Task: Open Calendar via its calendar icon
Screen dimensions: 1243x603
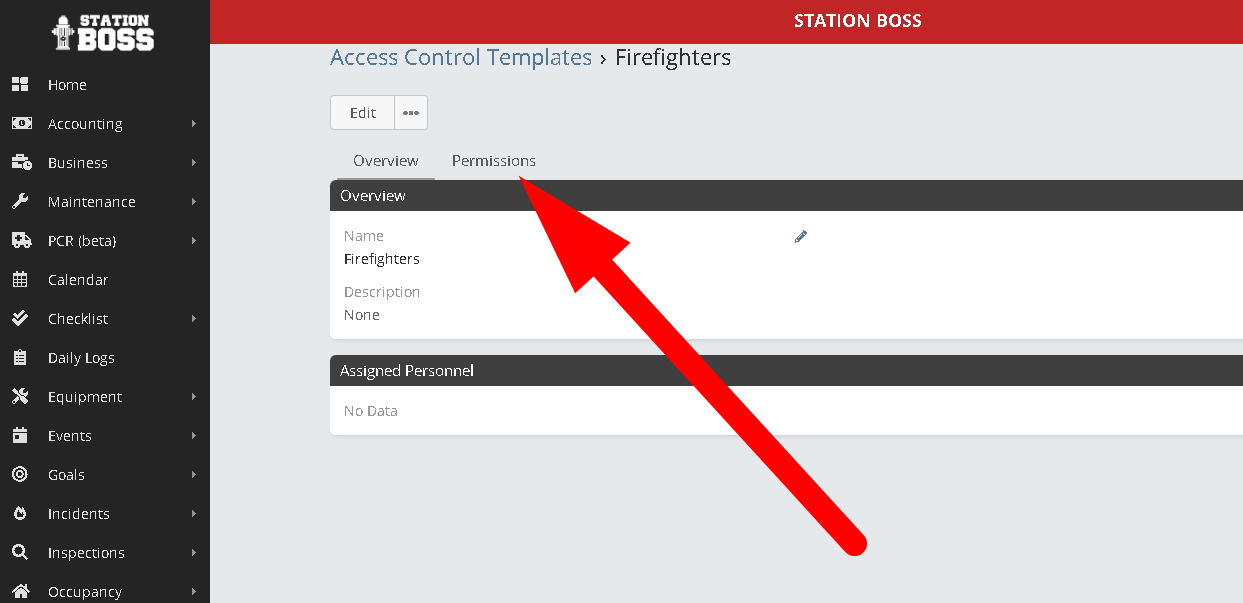Action: click(x=20, y=280)
